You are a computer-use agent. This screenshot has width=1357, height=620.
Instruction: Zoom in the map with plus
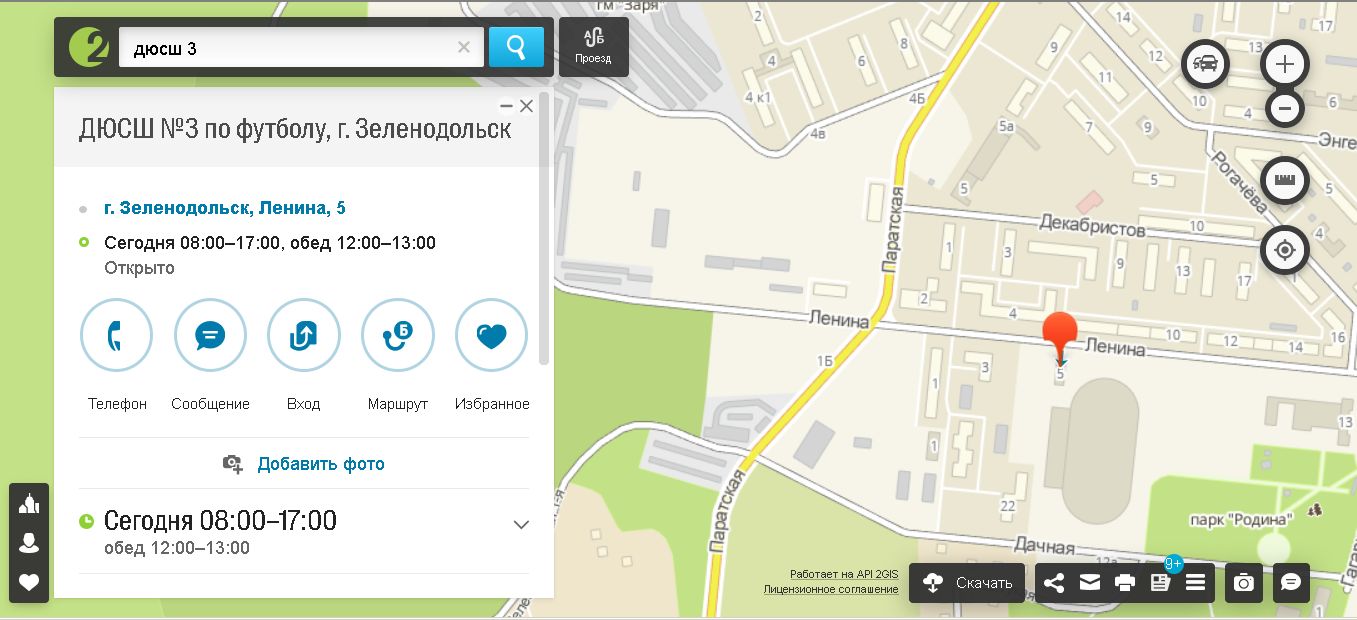pyautogui.click(x=1285, y=65)
